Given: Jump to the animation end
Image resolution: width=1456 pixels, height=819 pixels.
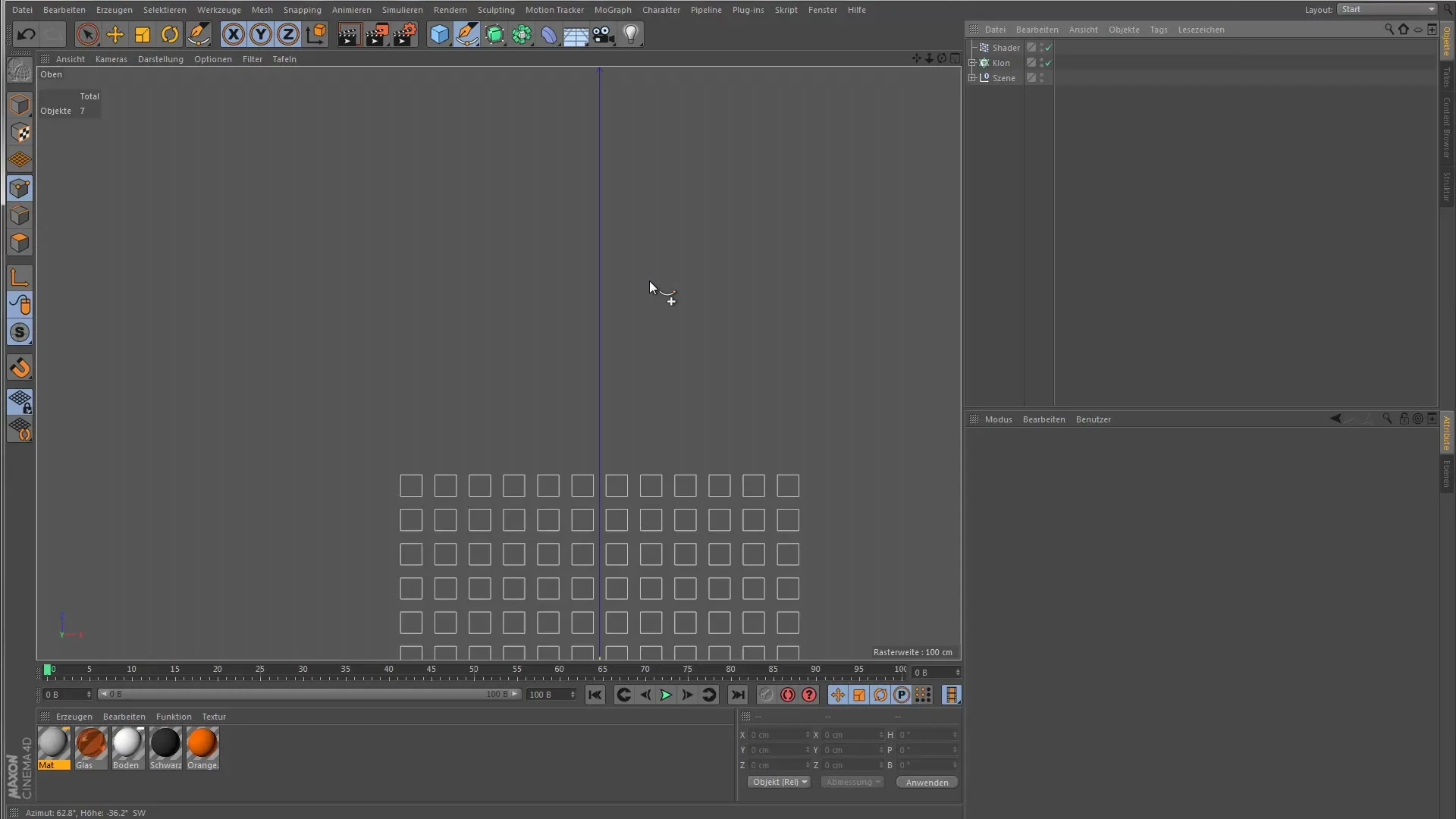Looking at the screenshot, I should [738, 695].
